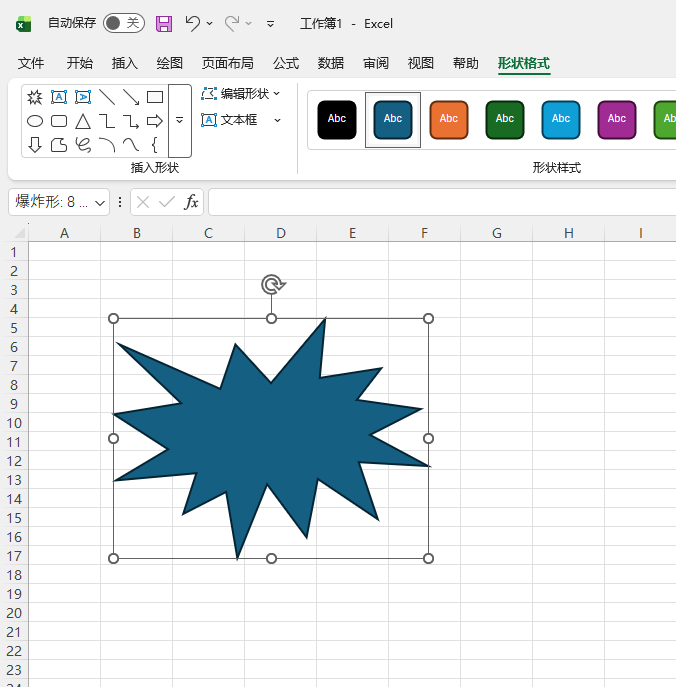The height and width of the screenshot is (687, 676).
Task: Switch to the 审阅 tab
Action: tap(376, 63)
